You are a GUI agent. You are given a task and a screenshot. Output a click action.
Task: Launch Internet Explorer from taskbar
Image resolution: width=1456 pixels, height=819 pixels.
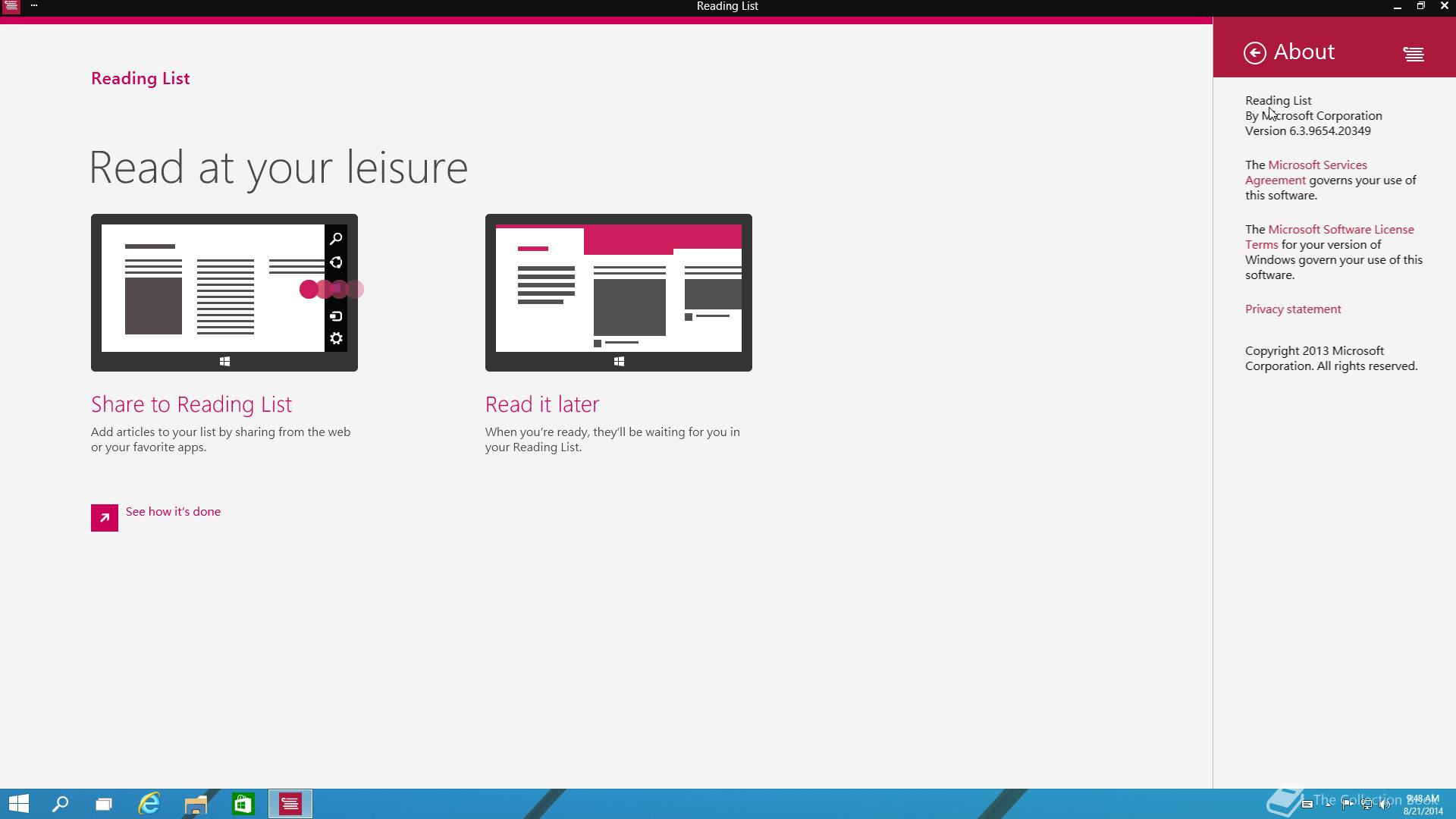pos(149,804)
